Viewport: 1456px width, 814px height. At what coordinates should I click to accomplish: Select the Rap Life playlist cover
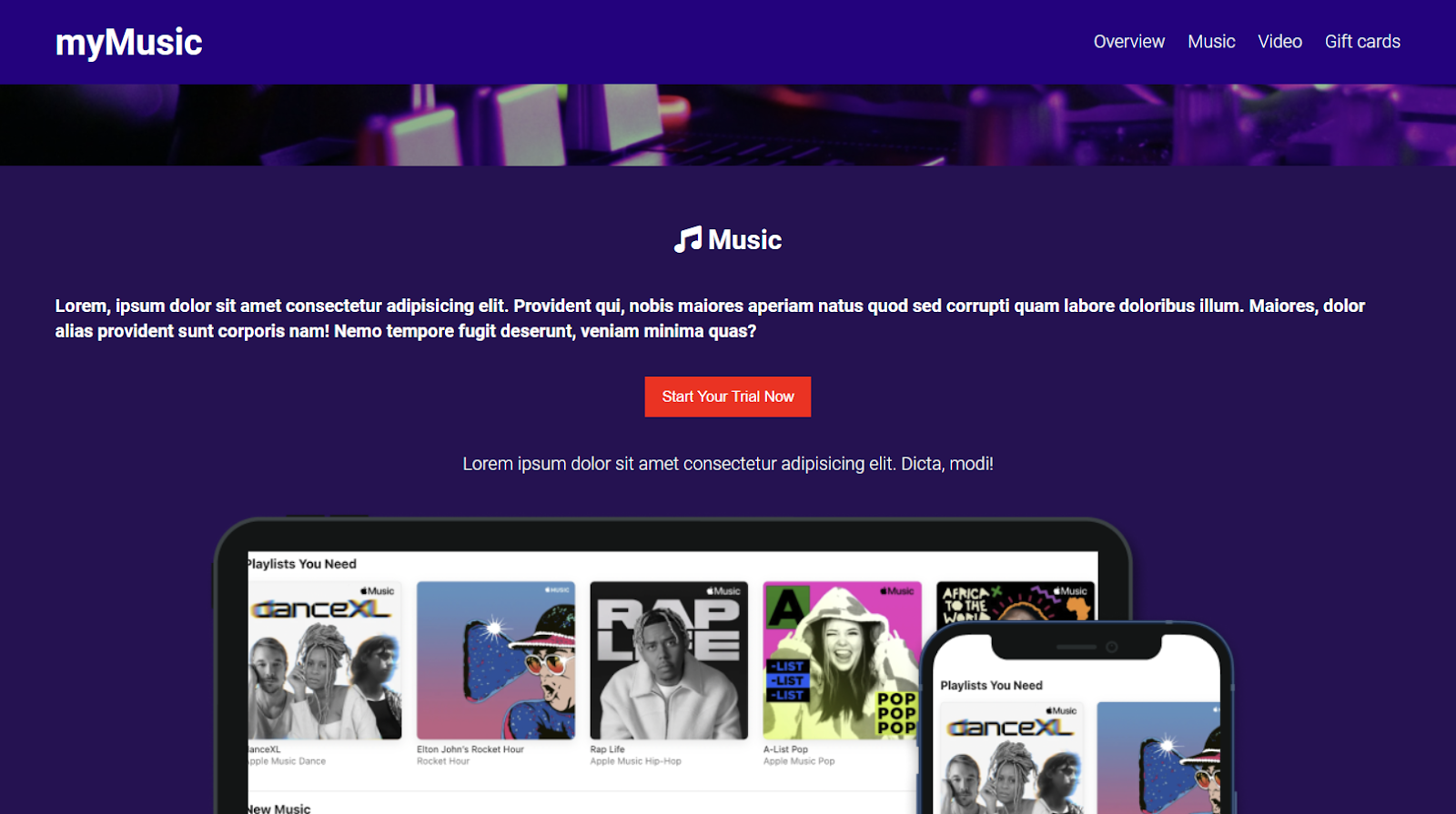[669, 660]
